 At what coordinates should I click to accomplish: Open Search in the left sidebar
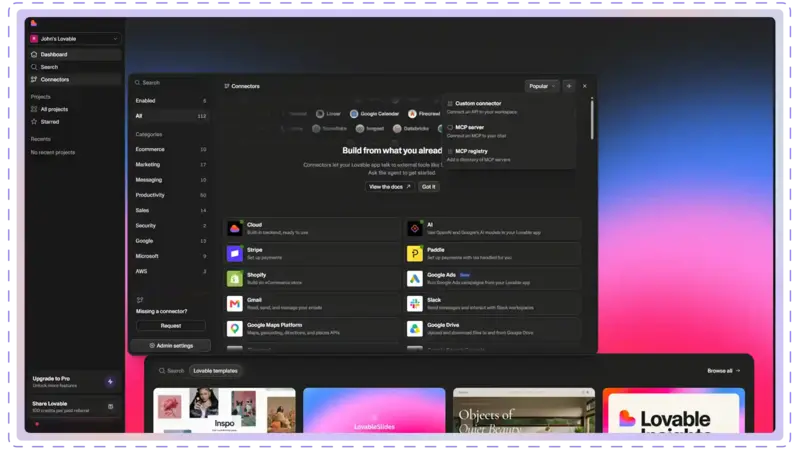click(75, 67)
